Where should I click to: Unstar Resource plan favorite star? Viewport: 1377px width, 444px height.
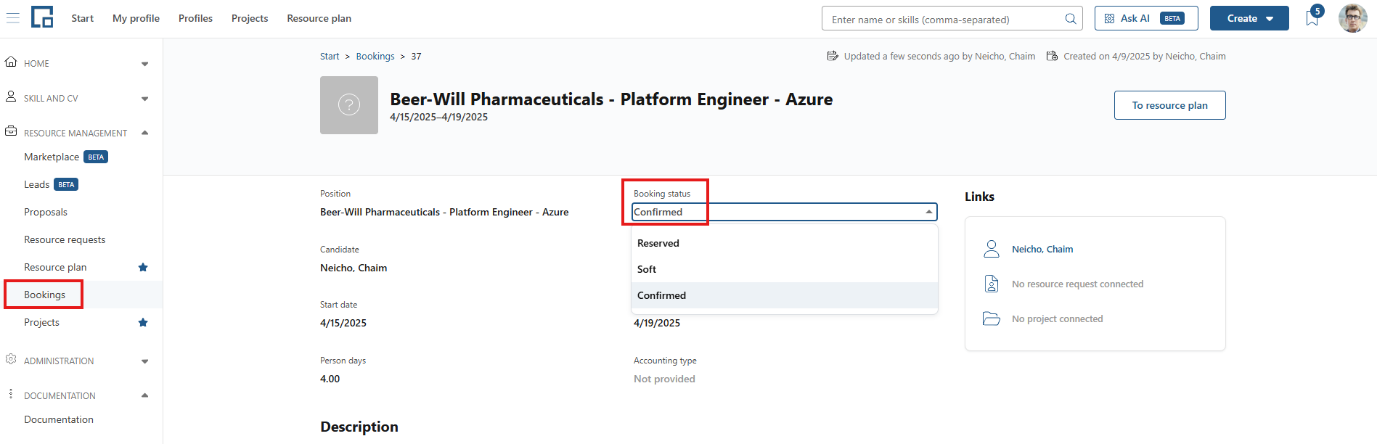coord(143,267)
